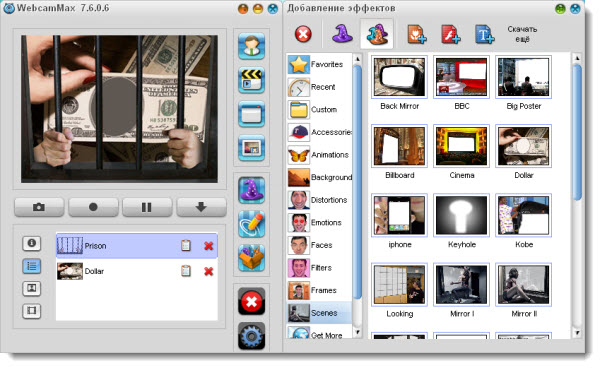Switch to the film strip side tab
This screenshot has height=368, width=600.
(31, 311)
